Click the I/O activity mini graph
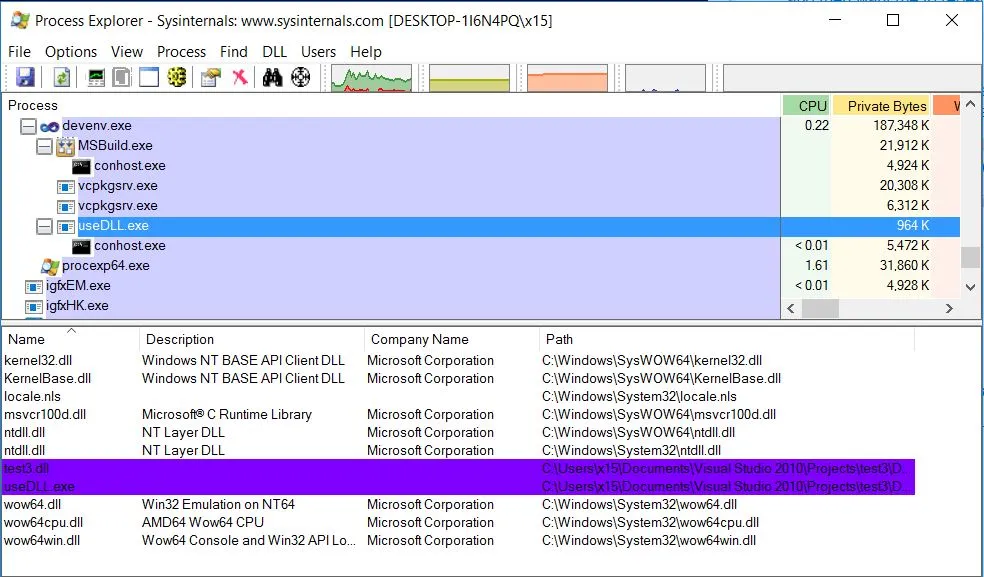Viewport: 984px width, 577px height. pyautogui.click(x=665, y=78)
